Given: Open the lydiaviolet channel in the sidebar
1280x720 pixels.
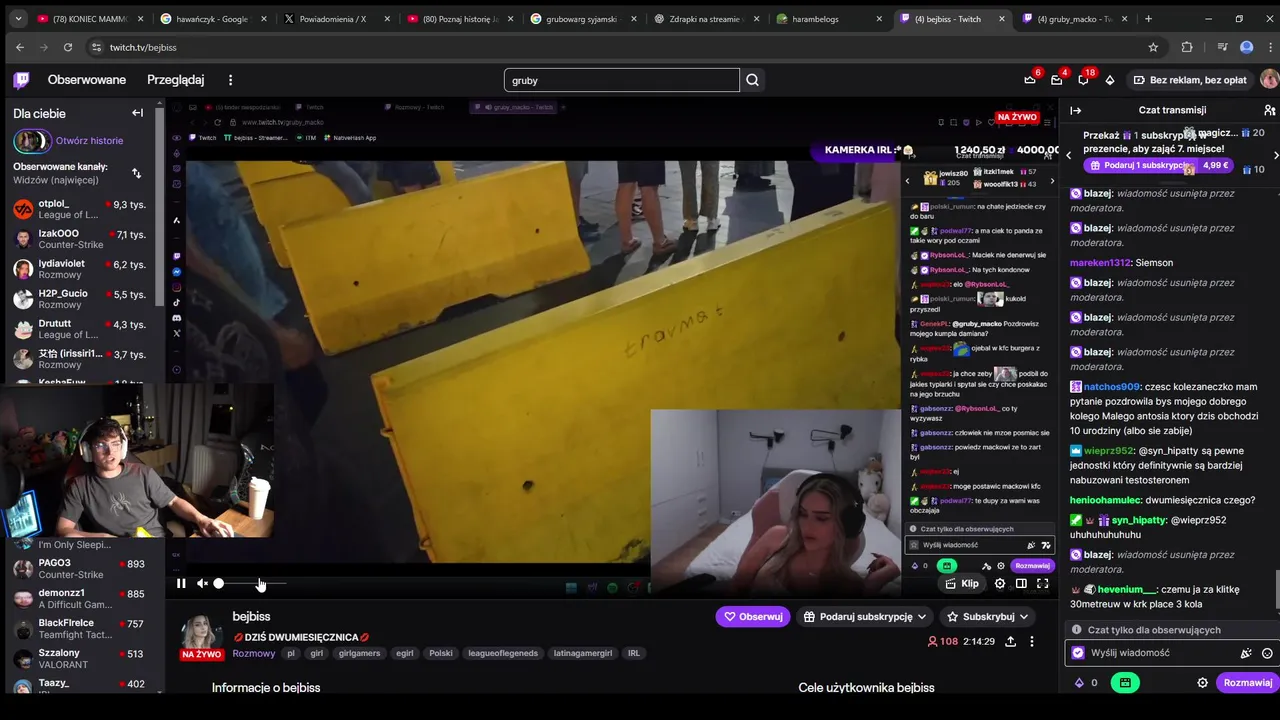Looking at the screenshot, I should pyautogui.click(x=80, y=269).
